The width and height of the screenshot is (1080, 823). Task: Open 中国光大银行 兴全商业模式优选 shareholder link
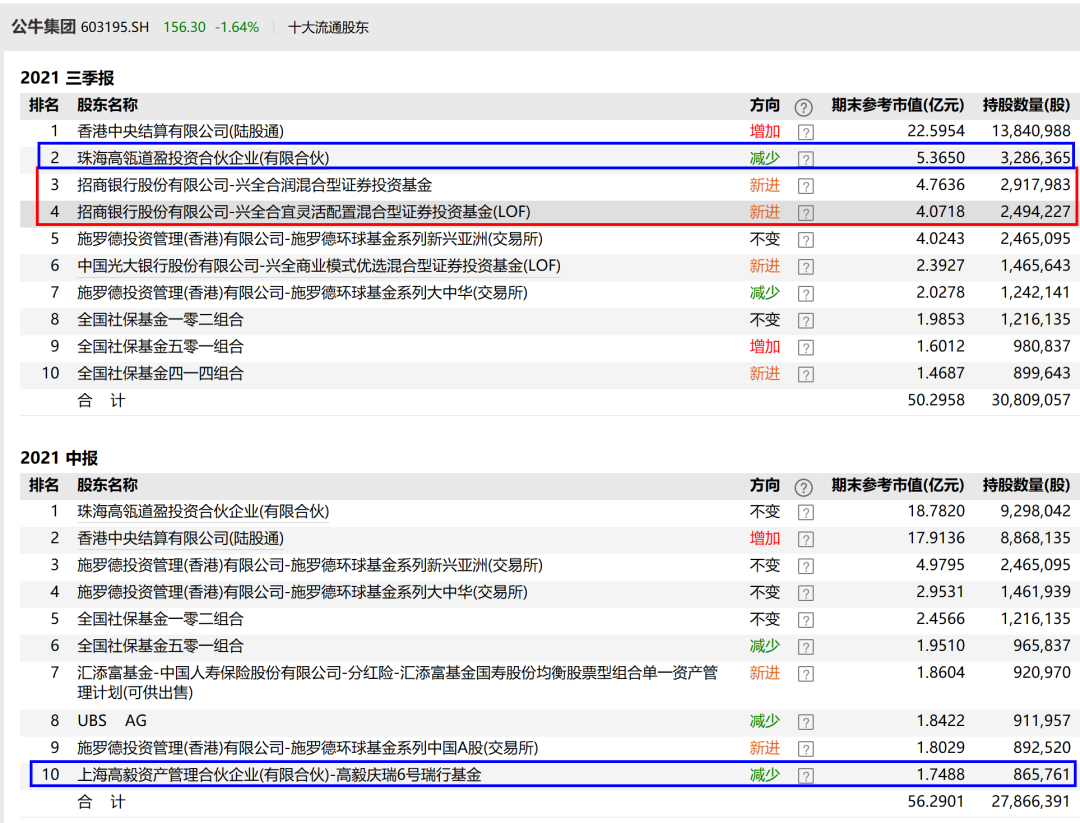pos(319,266)
